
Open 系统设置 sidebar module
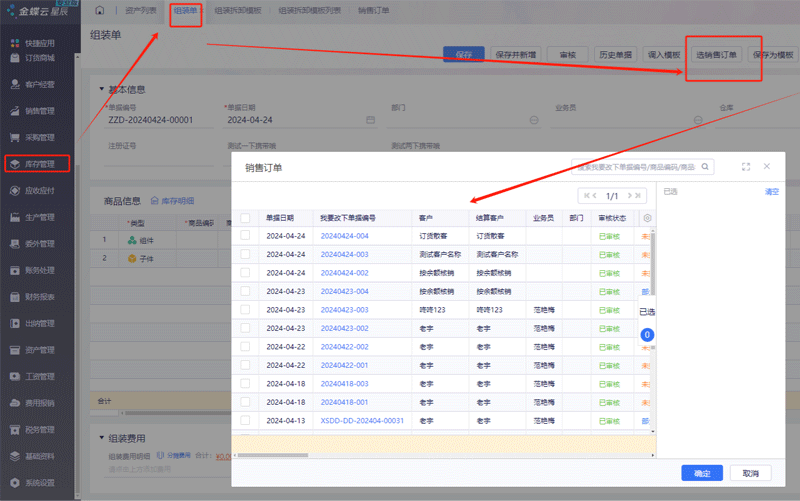(33, 483)
